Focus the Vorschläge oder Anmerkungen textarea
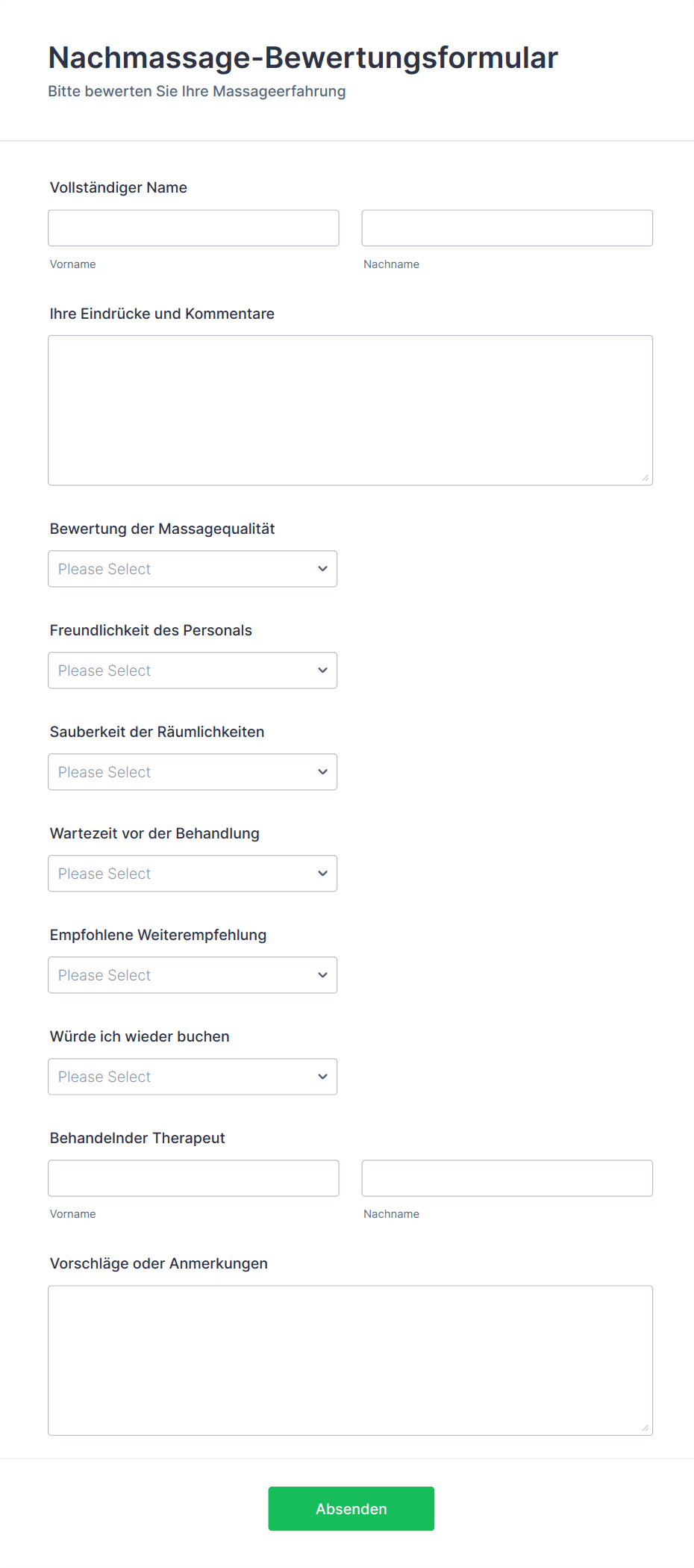 350,1360
